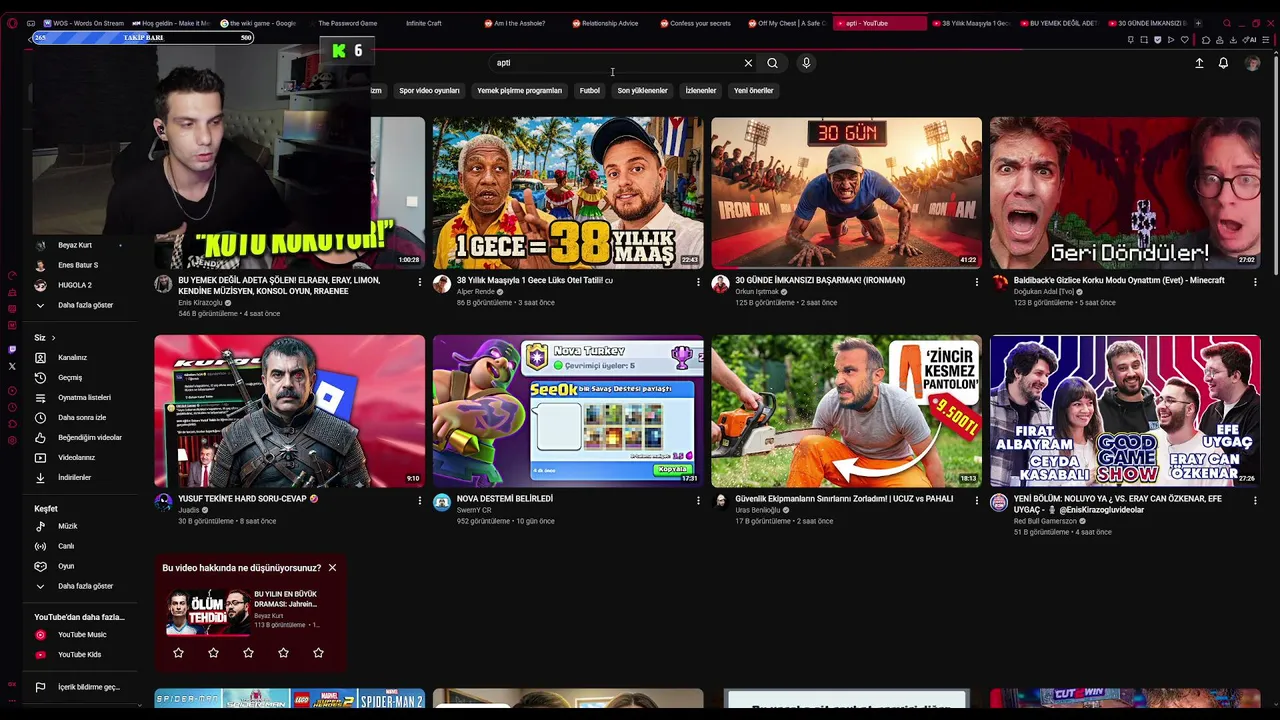Screen dimensions: 1280x720
Task: Select the Son yüklenenler filter chip
Action: tap(642, 91)
